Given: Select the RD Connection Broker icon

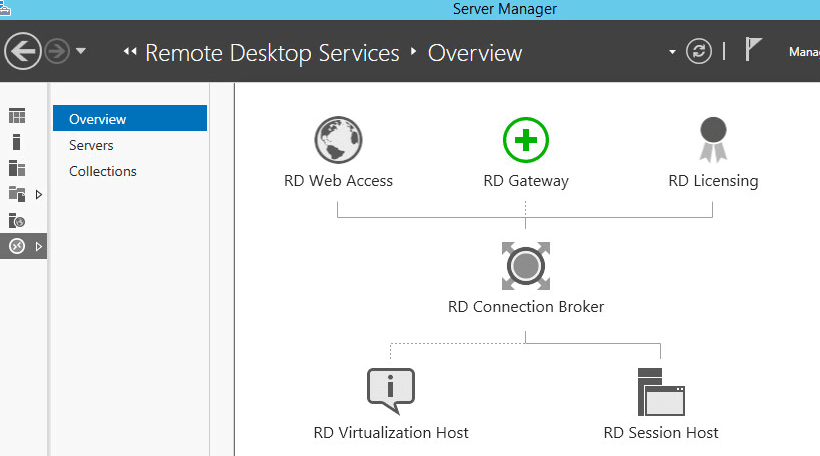Looking at the screenshot, I should coord(526,266).
